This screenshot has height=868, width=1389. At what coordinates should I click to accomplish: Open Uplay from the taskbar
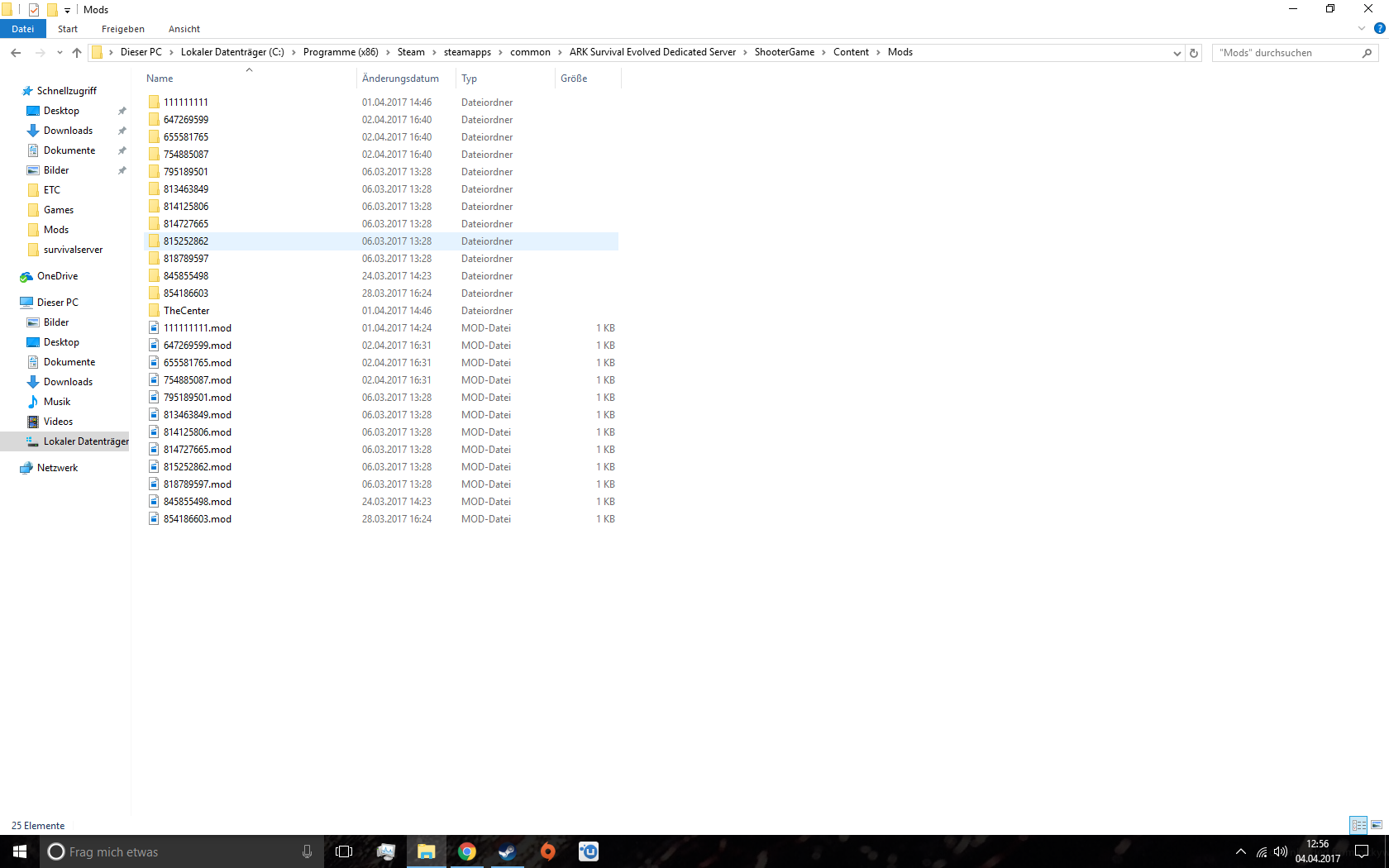pyautogui.click(x=588, y=851)
